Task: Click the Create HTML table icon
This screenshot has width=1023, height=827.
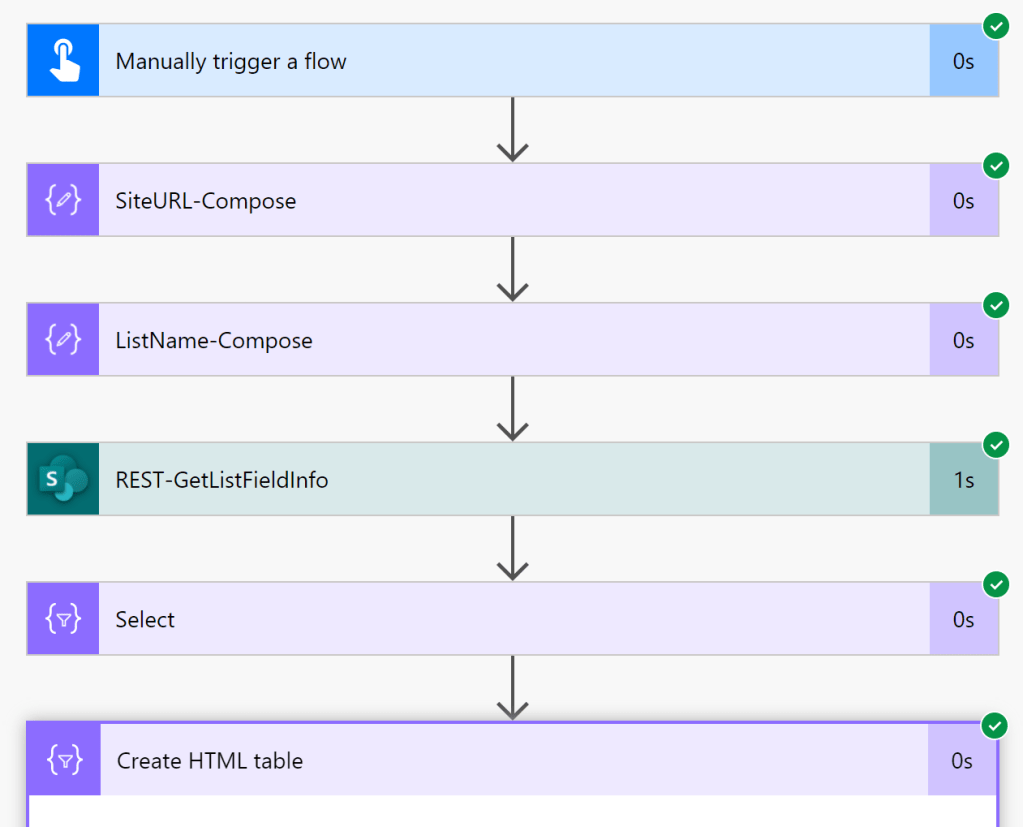Action: tap(64, 760)
